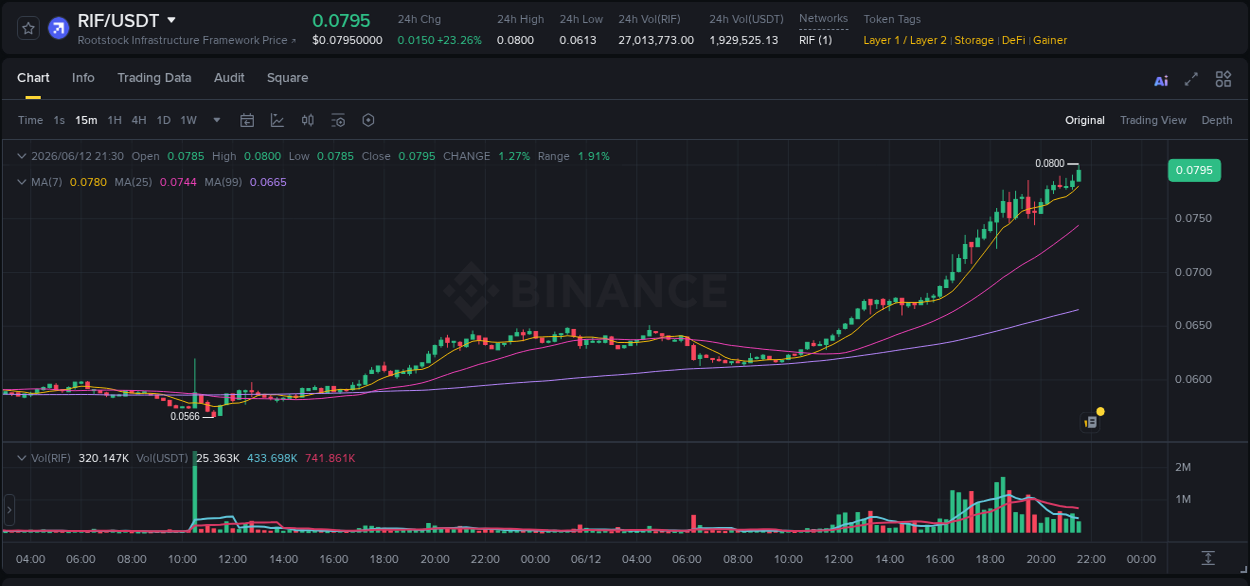Click the 2026/06/12 21:30 timestamp
Viewport: 1250px width, 586px height.
click(x=77, y=156)
